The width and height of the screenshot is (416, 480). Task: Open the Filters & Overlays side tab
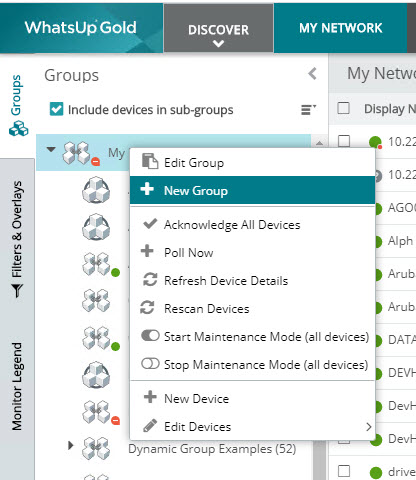click(17, 238)
